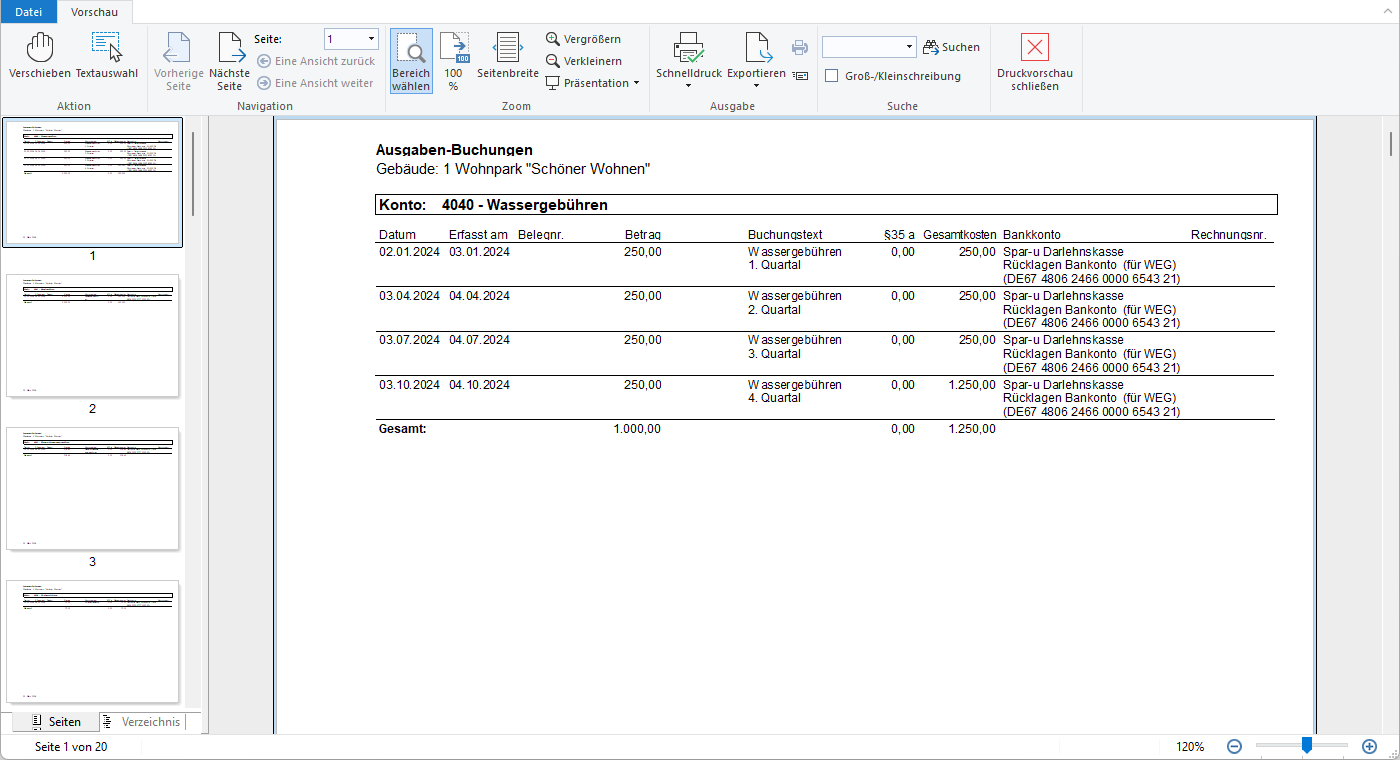This screenshot has width=1400, height=760.
Task: Set zoom to 100 %
Action: click(x=454, y=62)
